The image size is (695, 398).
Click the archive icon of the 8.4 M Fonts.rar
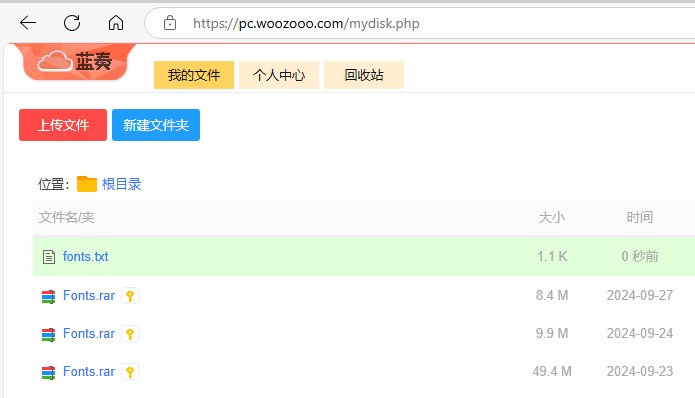coord(48,296)
